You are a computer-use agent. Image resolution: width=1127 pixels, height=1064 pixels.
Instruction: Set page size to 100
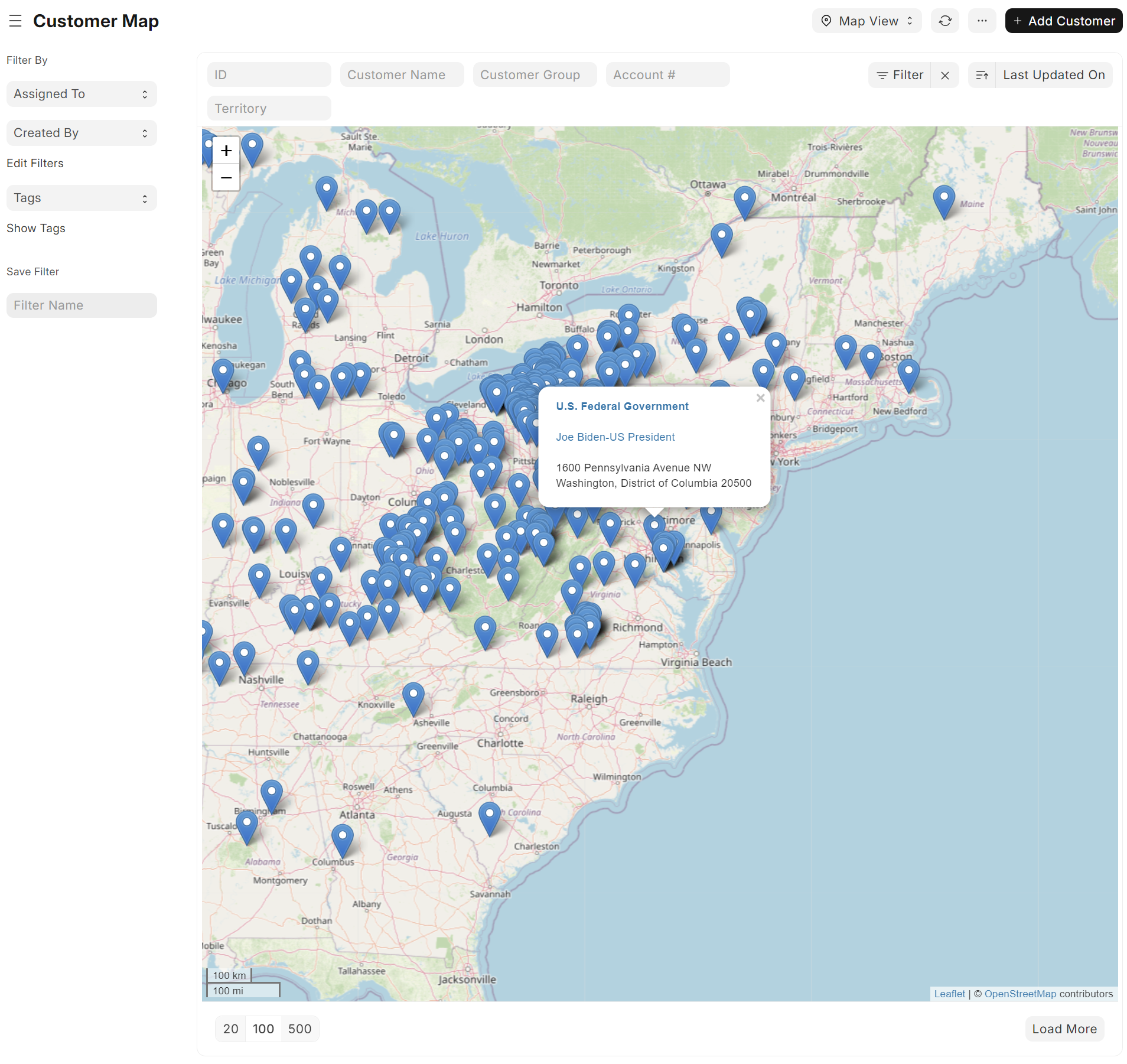pyautogui.click(x=263, y=1029)
